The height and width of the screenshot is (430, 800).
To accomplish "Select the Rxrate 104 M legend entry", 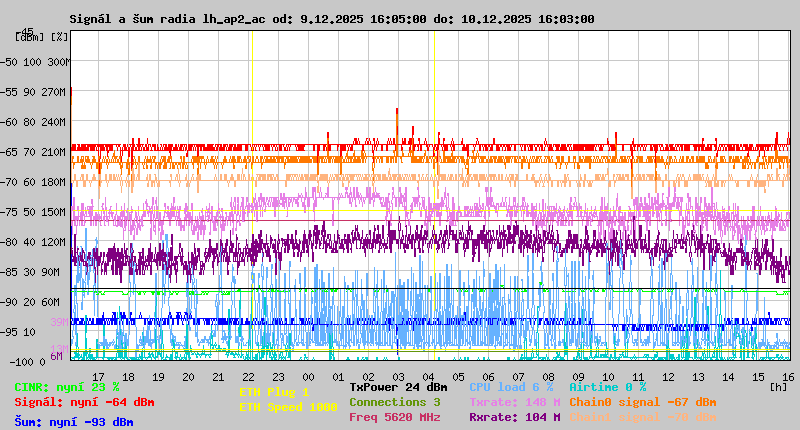I will click(514, 417).
